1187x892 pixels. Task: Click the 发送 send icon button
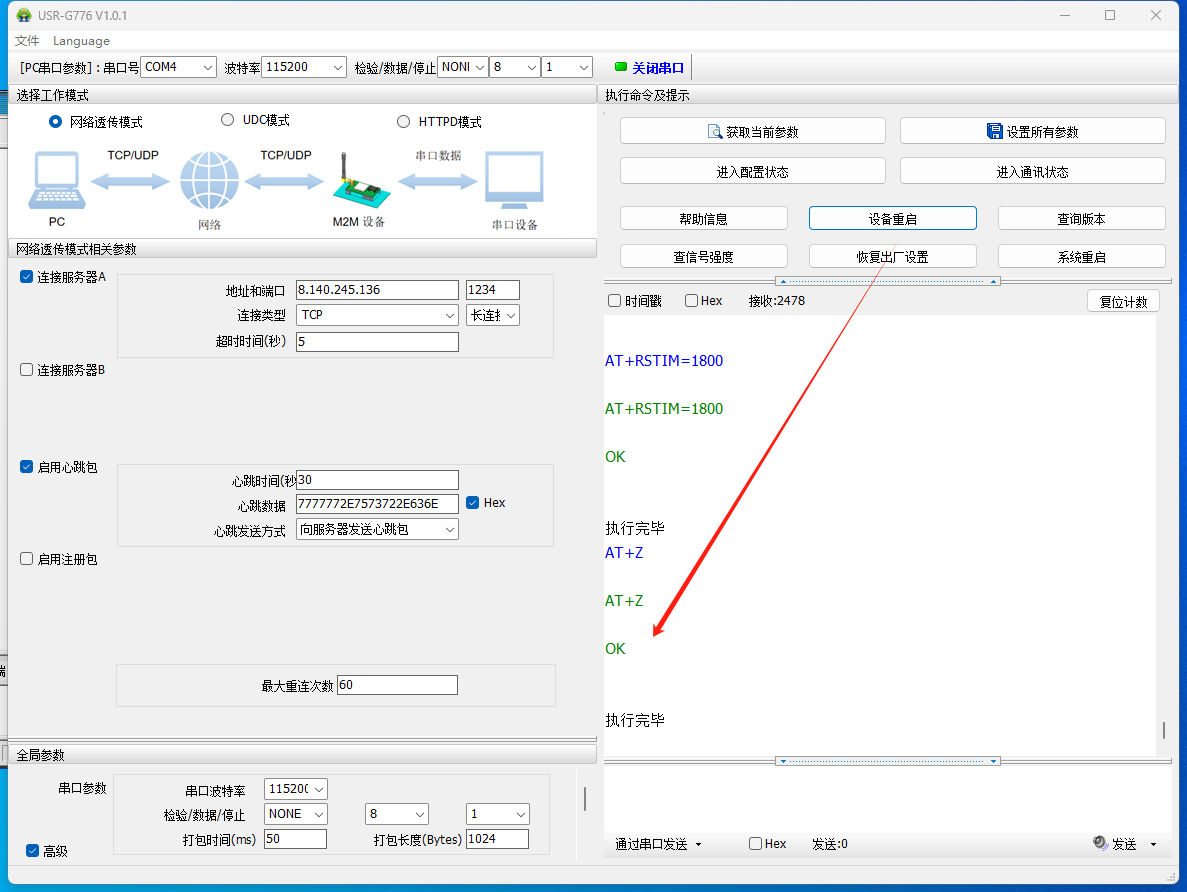(x=1116, y=844)
